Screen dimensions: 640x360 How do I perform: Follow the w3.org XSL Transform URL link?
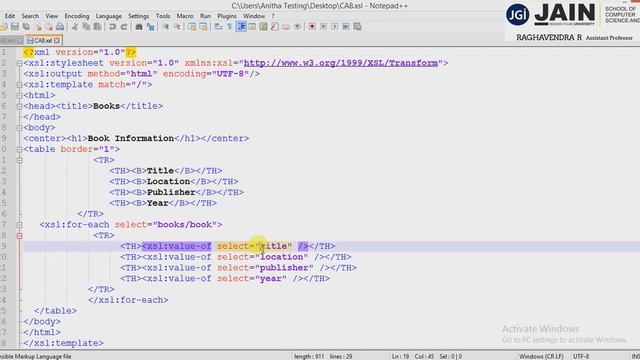point(341,63)
